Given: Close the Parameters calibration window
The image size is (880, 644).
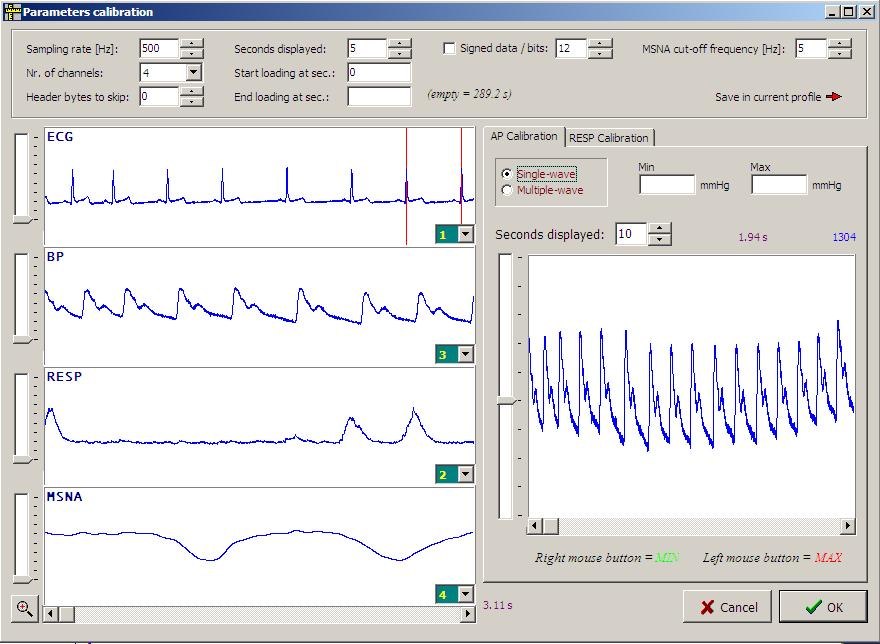Looking at the screenshot, I should 866,12.
